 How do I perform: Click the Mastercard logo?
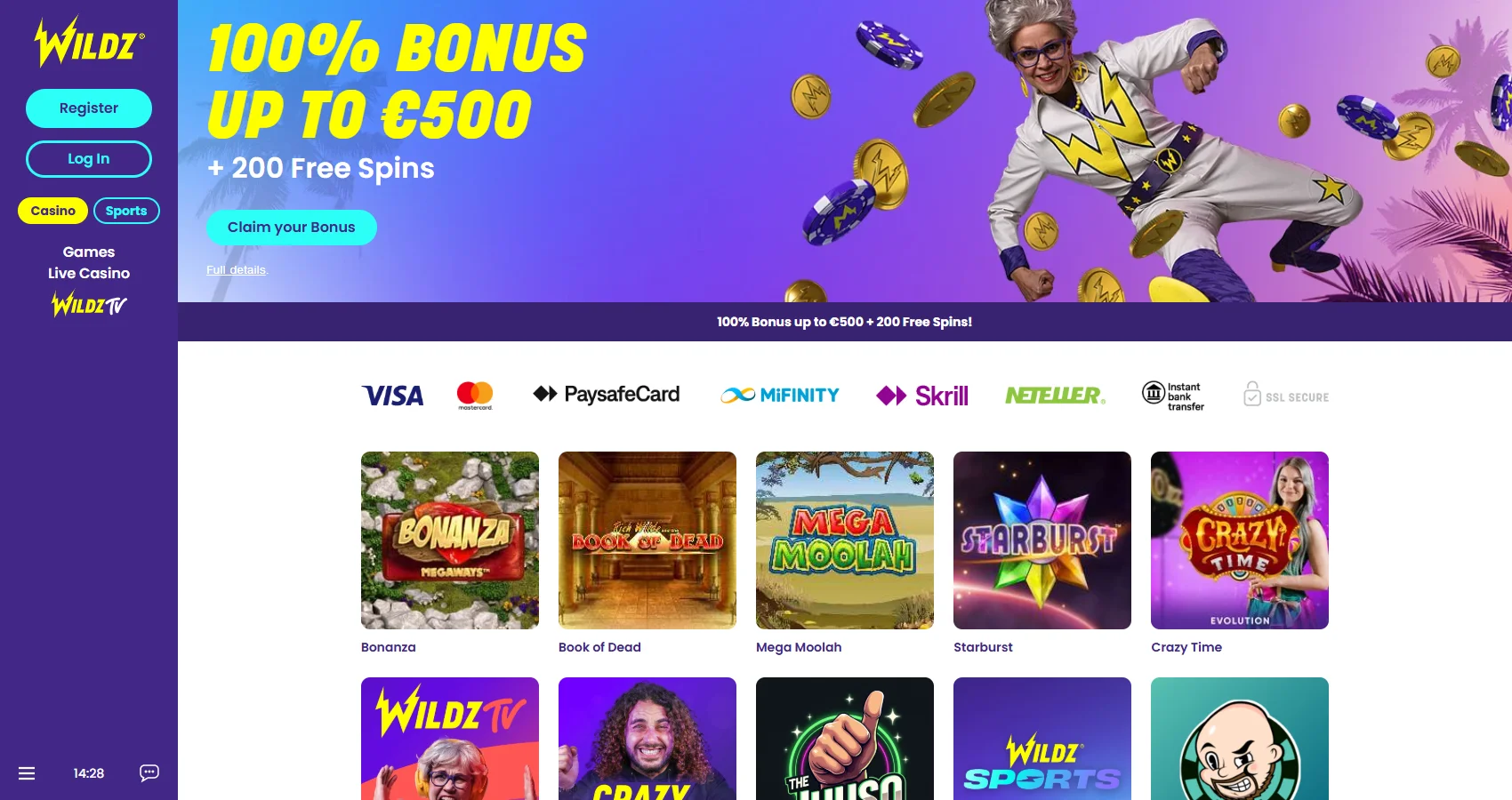(x=475, y=396)
